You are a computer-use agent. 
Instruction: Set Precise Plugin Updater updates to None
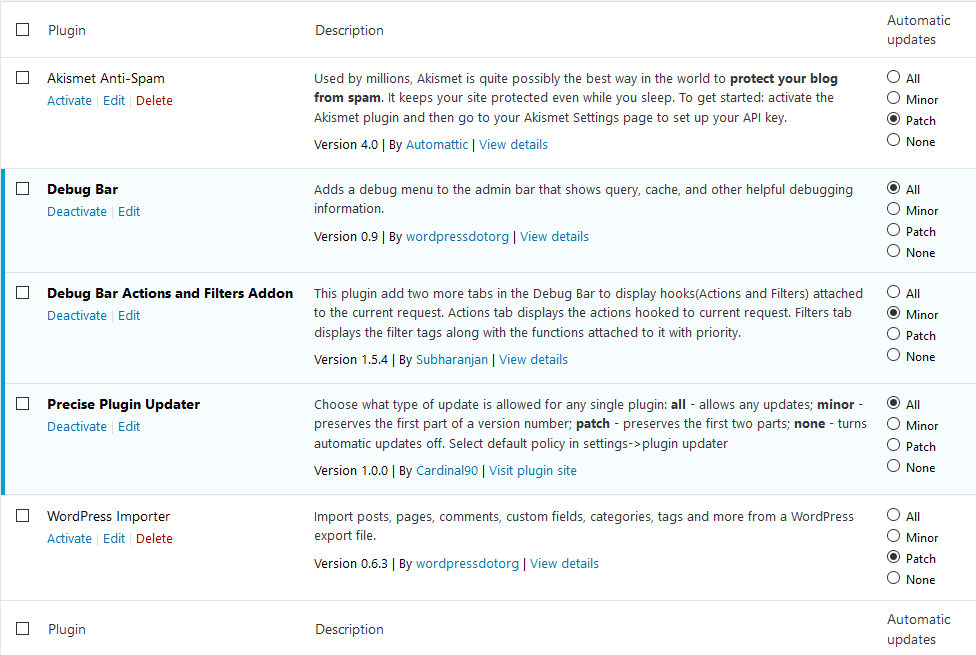pos(893,466)
